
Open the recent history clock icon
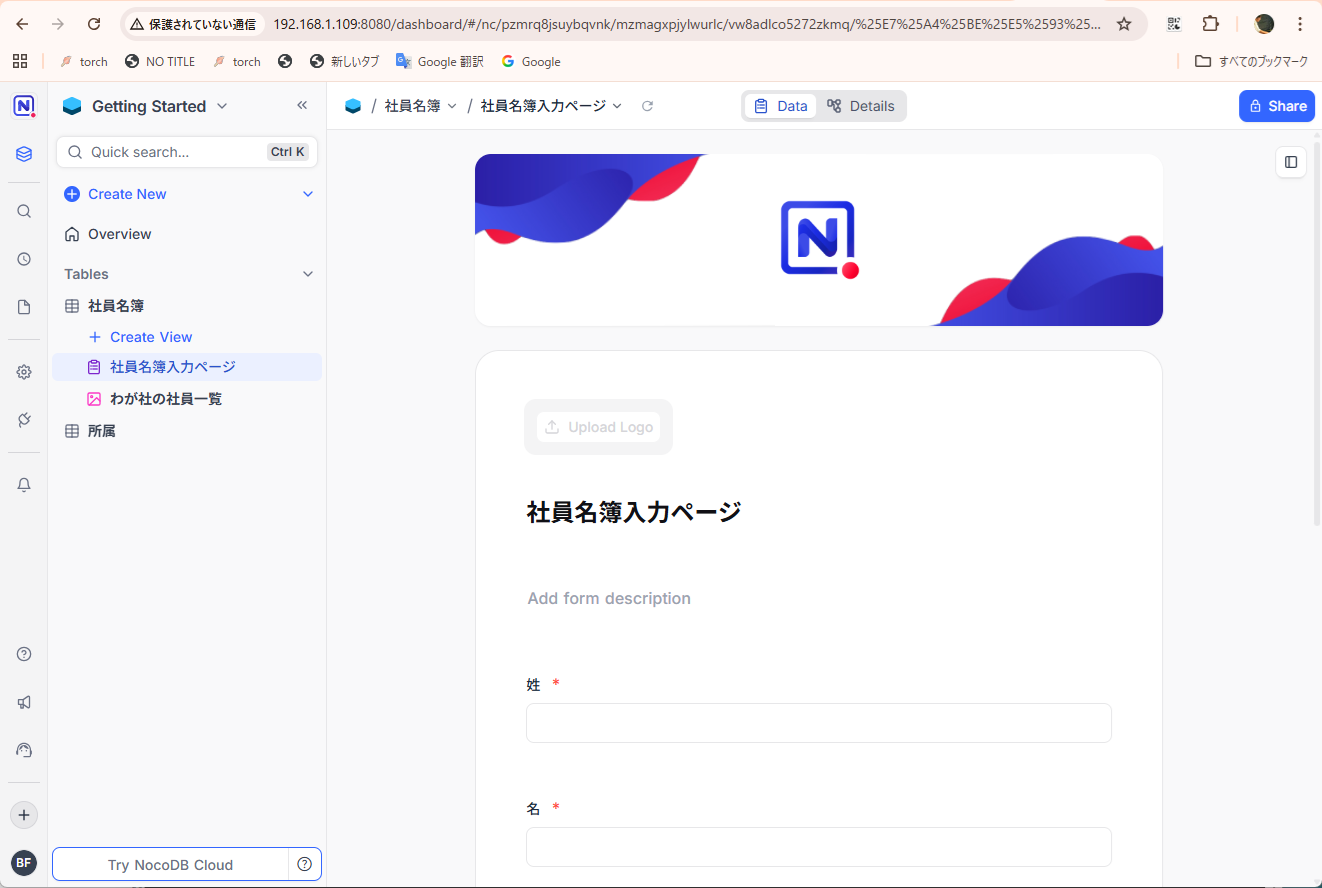pyautogui.click(x=24, y=259)
